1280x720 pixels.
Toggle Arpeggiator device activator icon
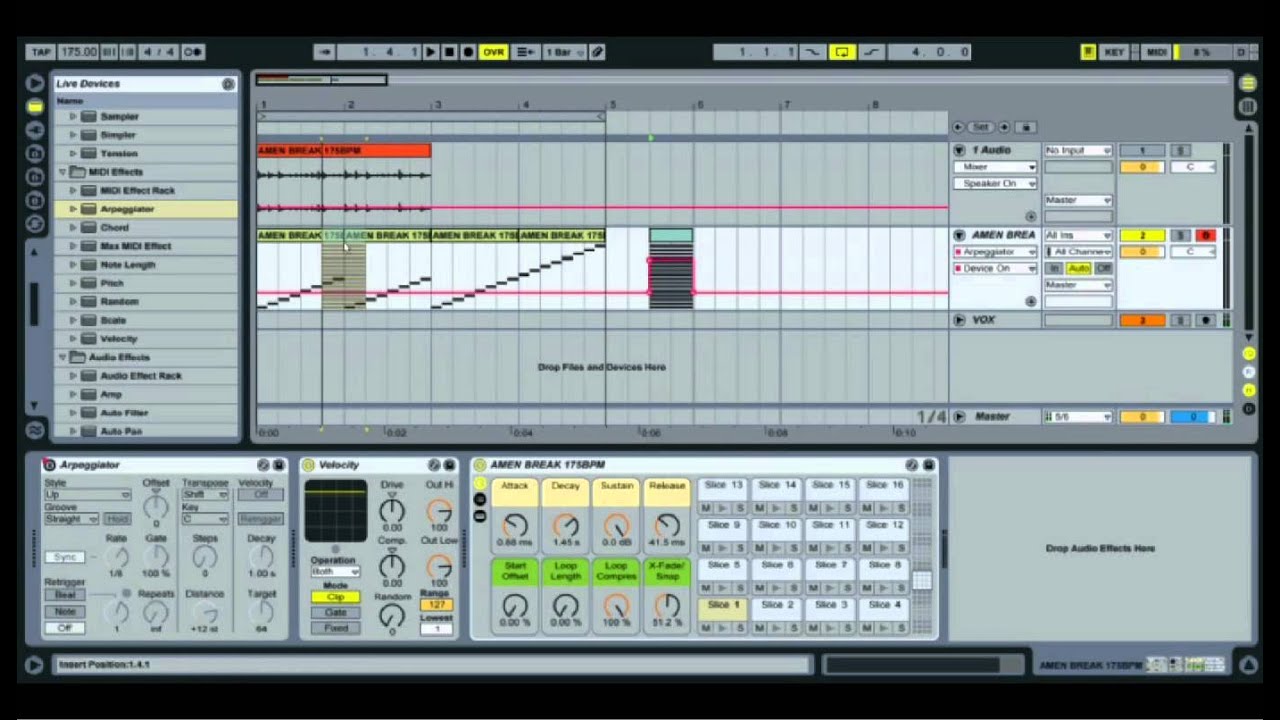(49, 465)
